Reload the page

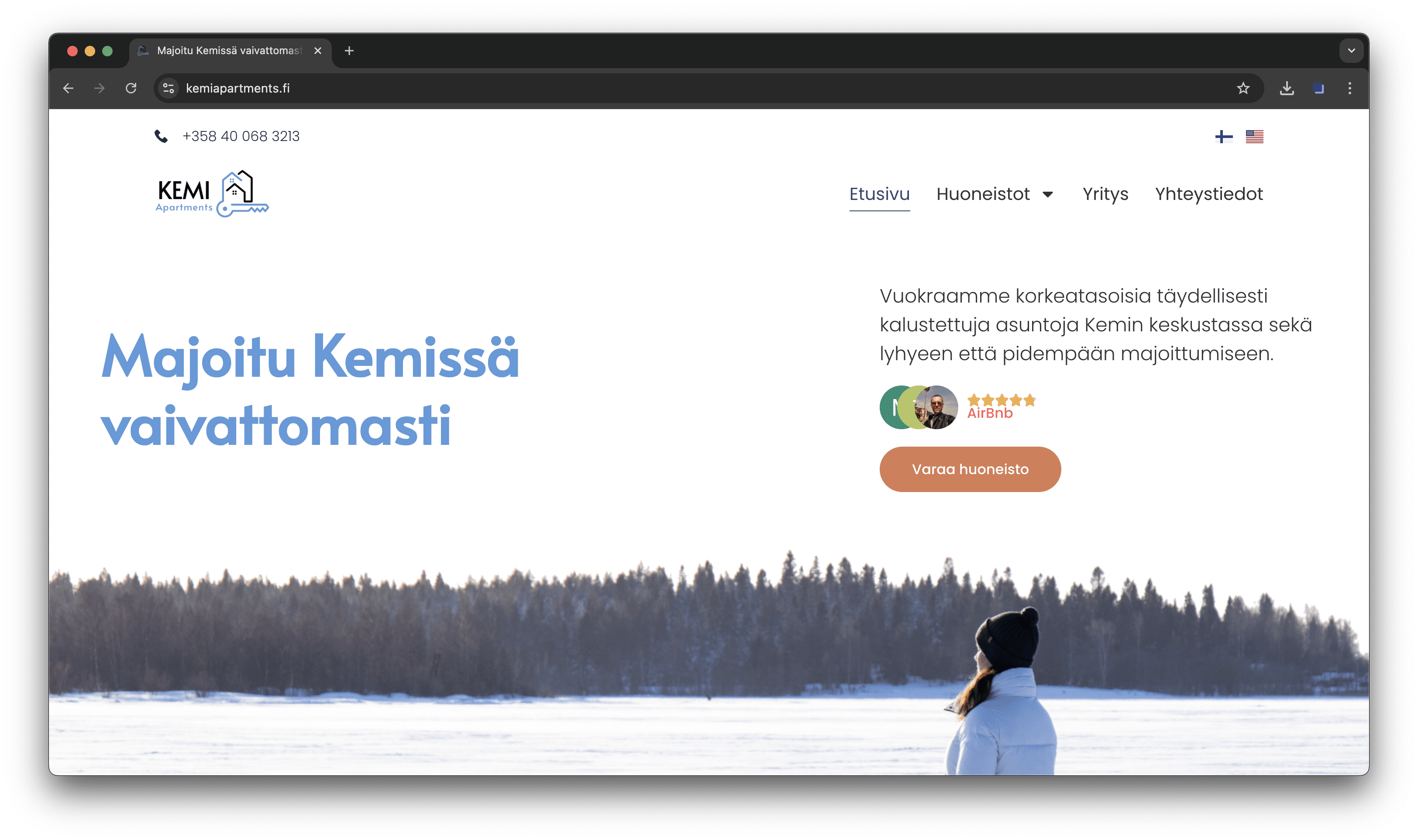[131, 88]
